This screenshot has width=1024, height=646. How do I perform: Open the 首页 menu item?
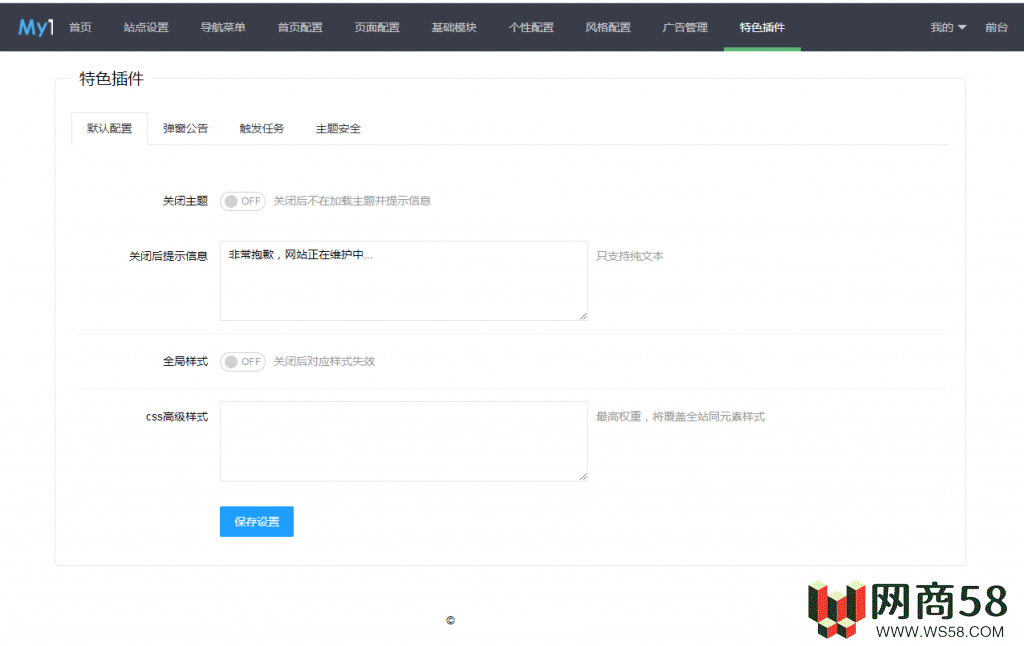[x=80, y=27]
